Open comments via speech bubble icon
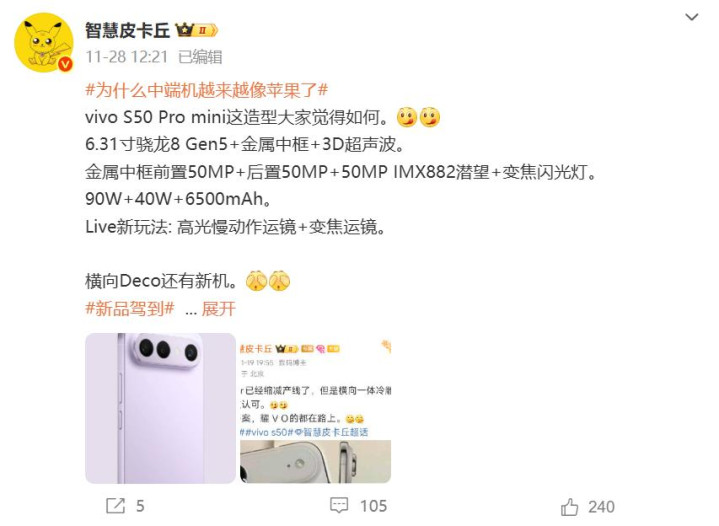The width and height of the screenshot is (719, 526). 339,506
